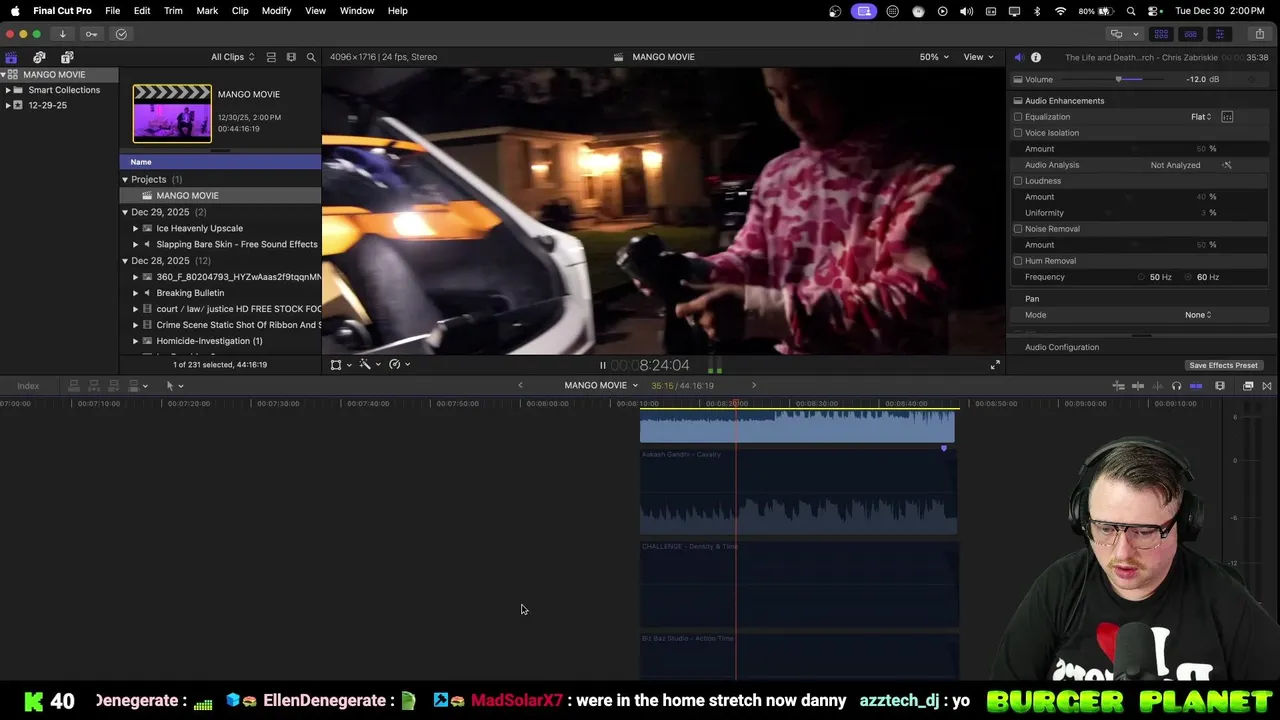Toggle the Volume section checkbox

(x=1018, y=79)
